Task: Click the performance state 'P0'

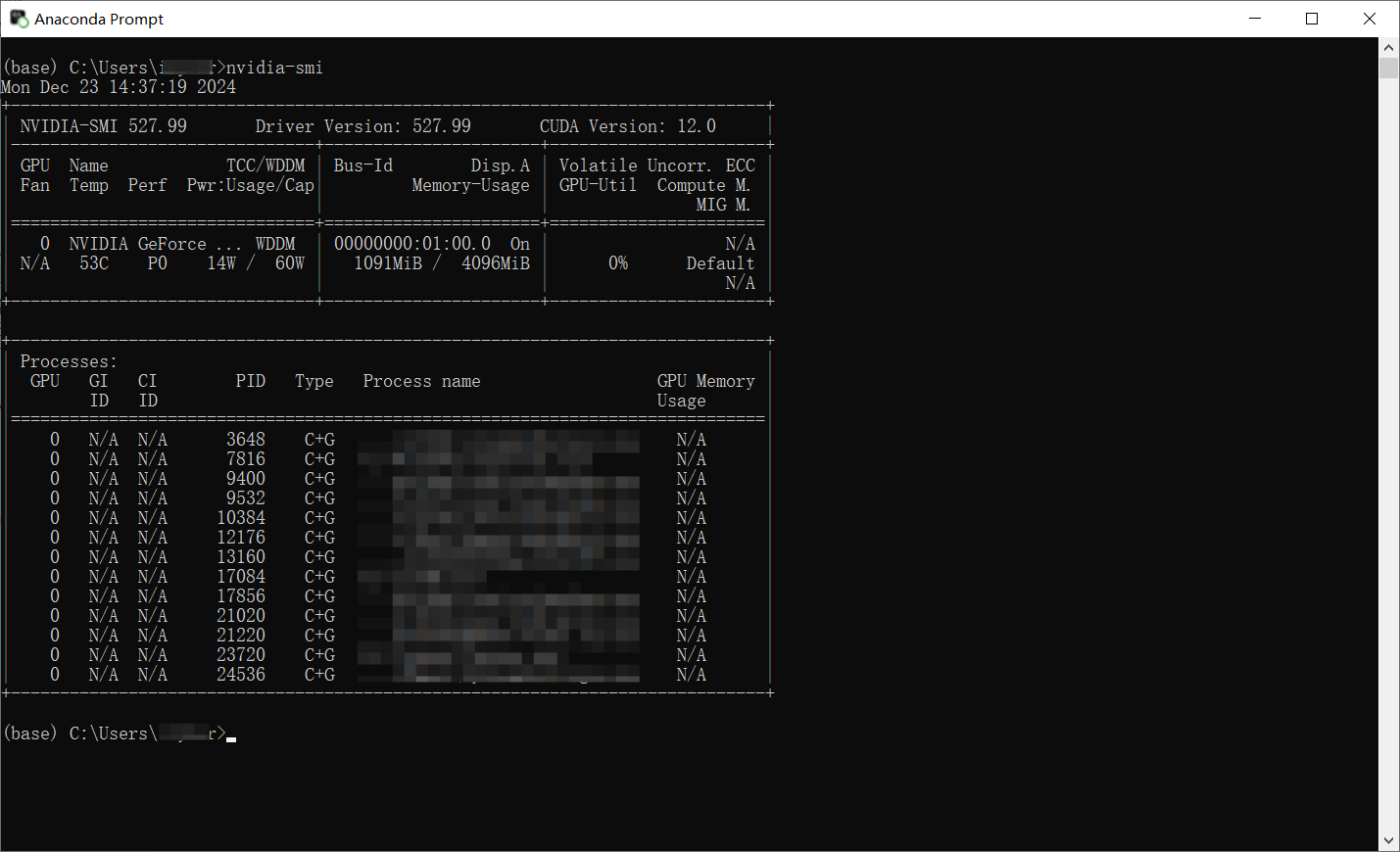Action: click(x=158, y=263)
